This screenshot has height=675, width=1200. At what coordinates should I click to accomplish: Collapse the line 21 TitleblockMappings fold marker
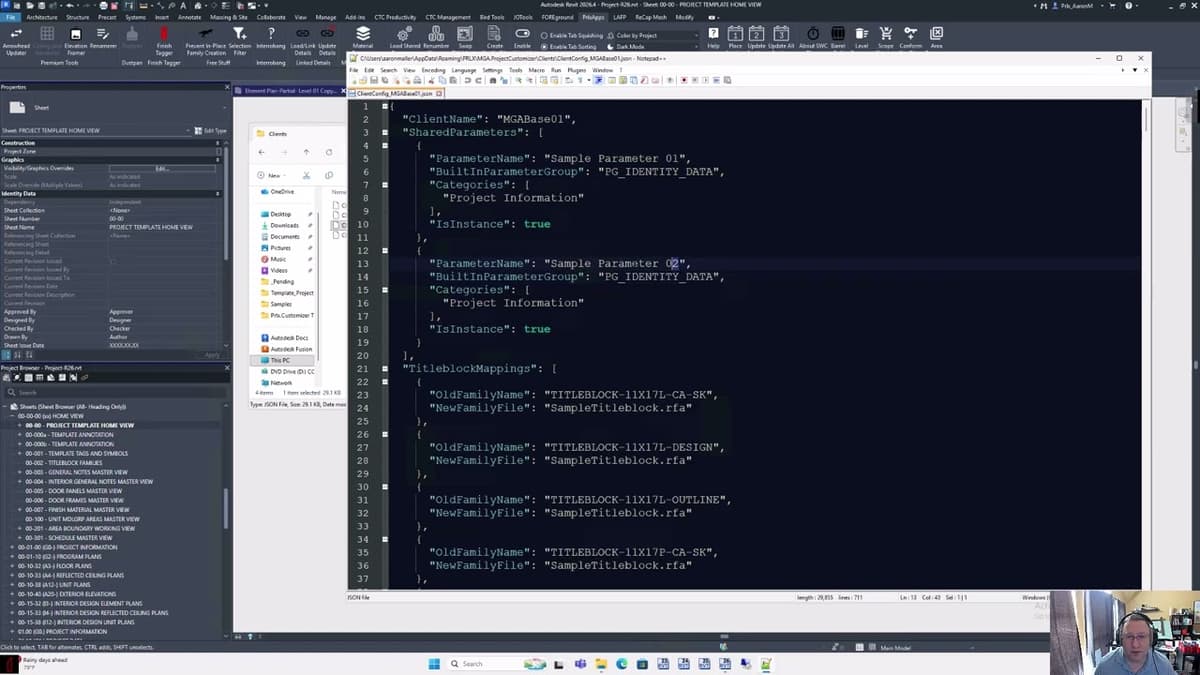coord(385,368)
